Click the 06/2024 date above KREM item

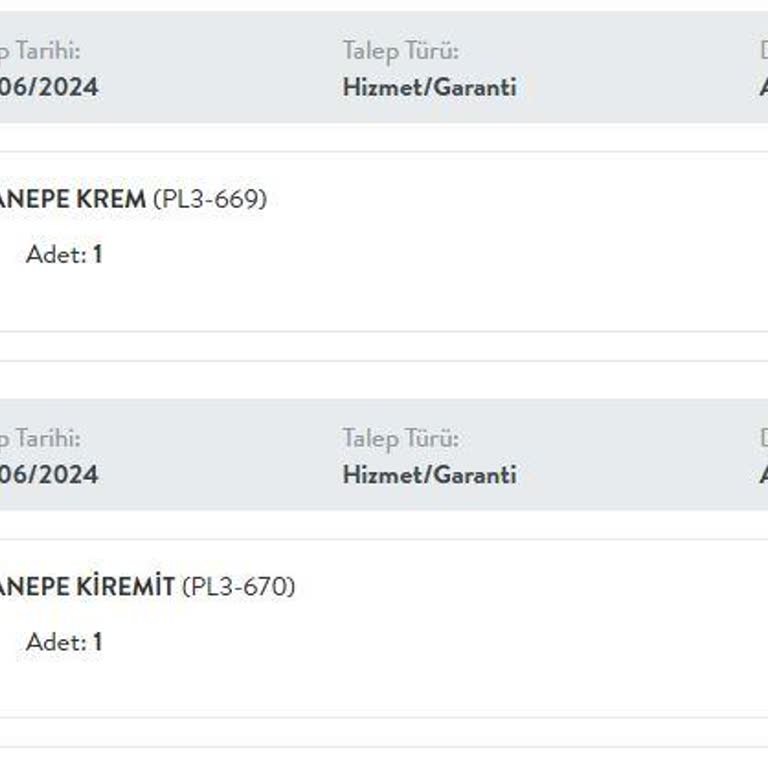point(49,87)
